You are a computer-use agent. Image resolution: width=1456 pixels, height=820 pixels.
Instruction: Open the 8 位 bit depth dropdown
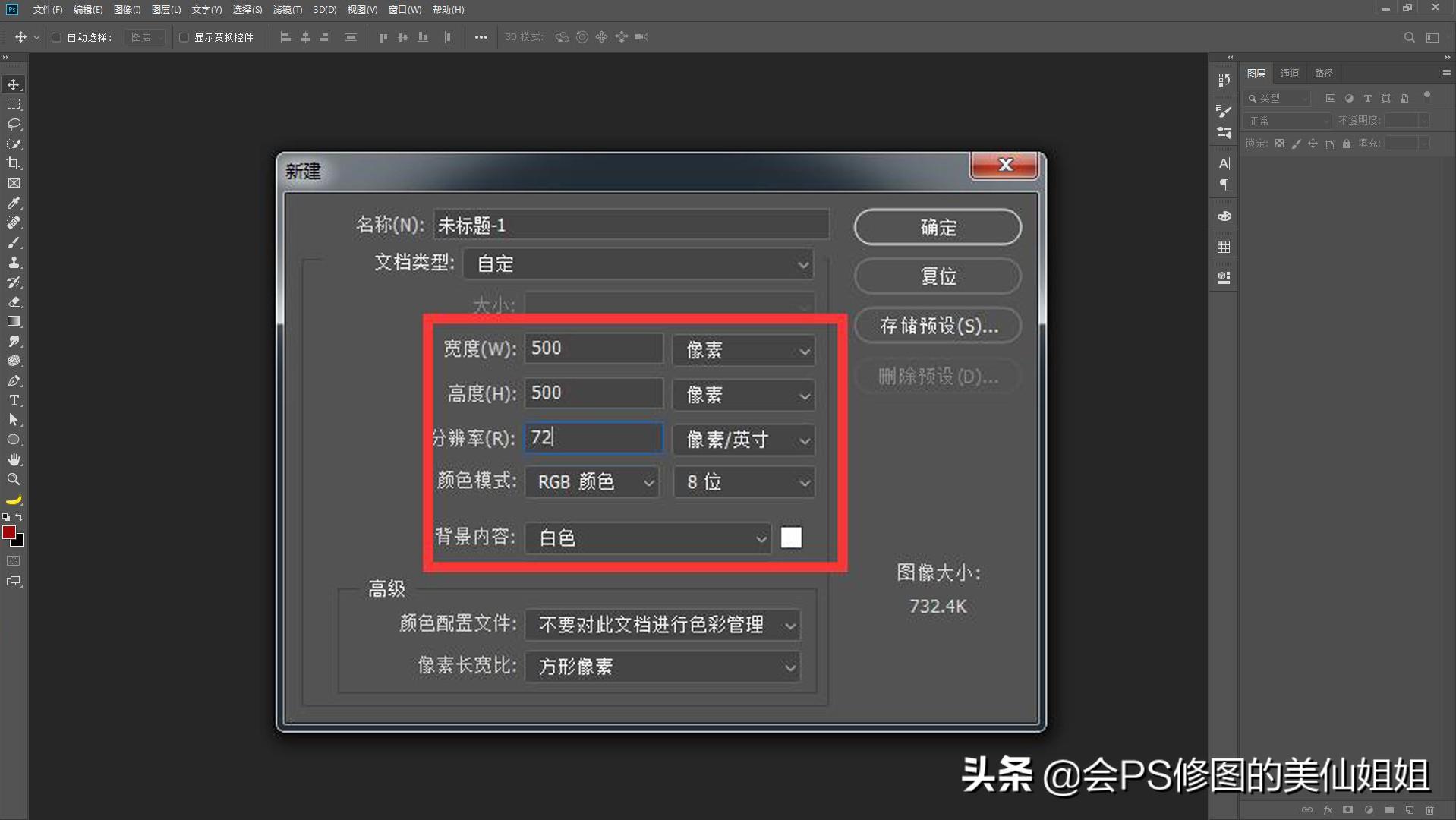(x=744, y=482)
